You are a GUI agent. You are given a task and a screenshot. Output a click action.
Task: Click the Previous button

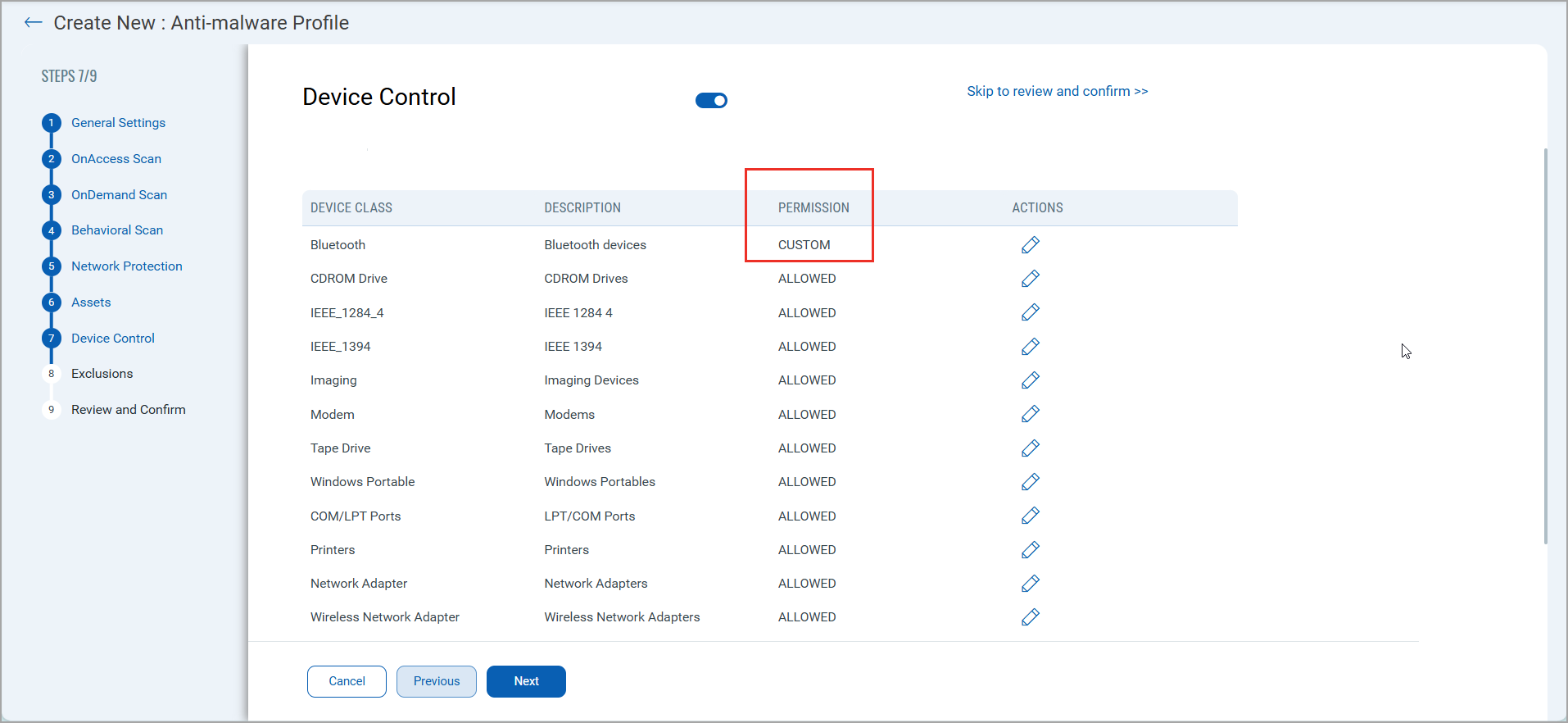[437, 681]
